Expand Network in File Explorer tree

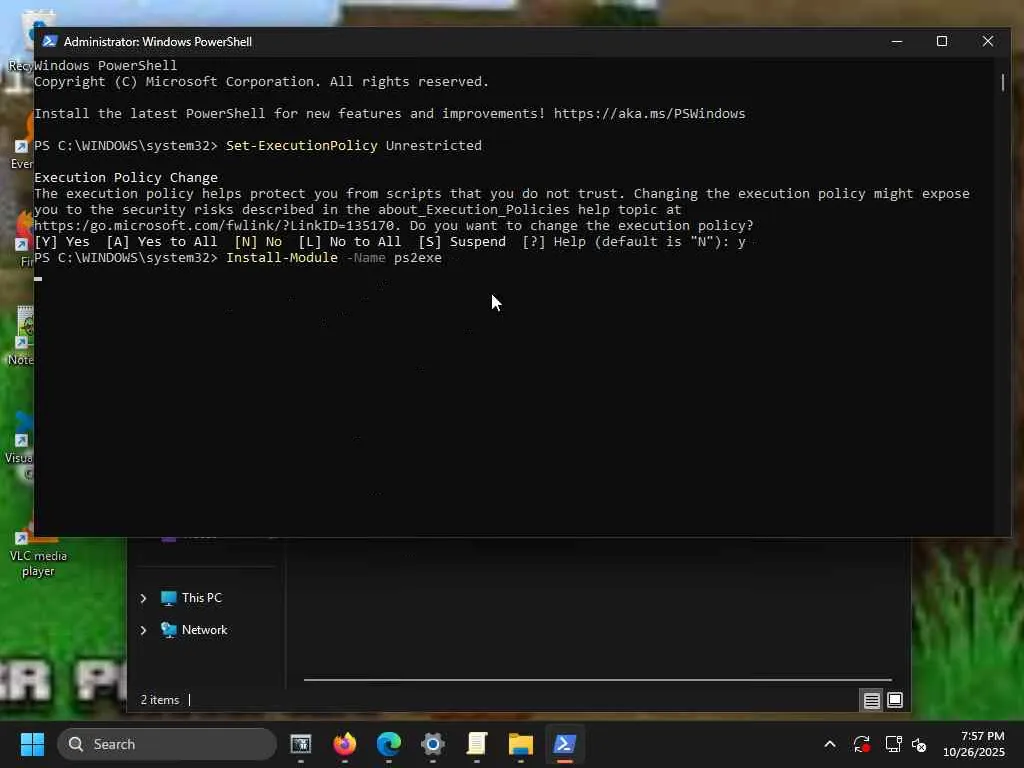[143, 630]
